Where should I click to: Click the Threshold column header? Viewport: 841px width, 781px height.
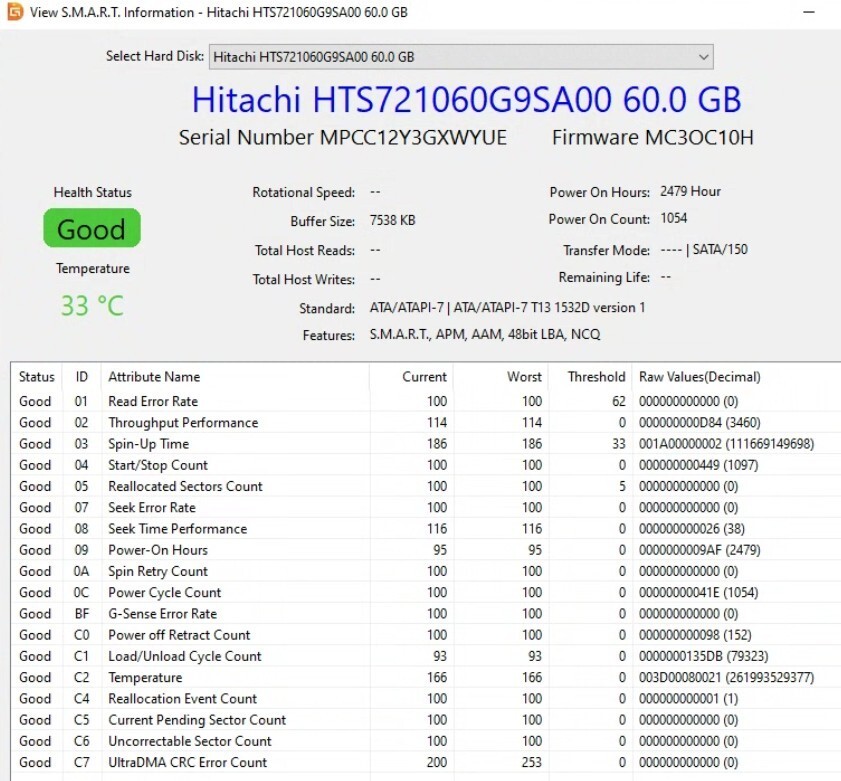coord(590,377)
